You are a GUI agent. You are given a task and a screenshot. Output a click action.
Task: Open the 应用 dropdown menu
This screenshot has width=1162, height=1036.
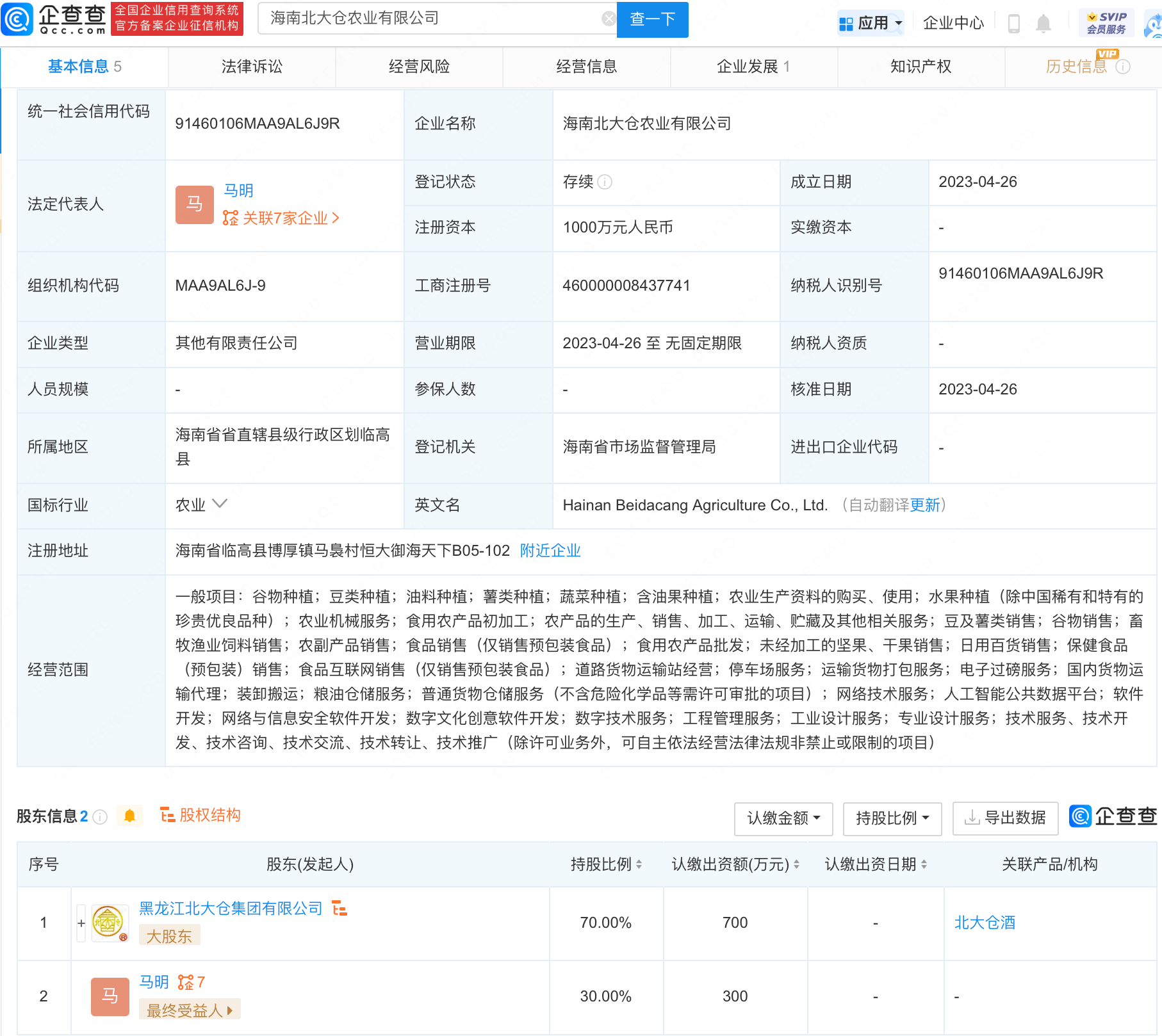coord(871,23)
